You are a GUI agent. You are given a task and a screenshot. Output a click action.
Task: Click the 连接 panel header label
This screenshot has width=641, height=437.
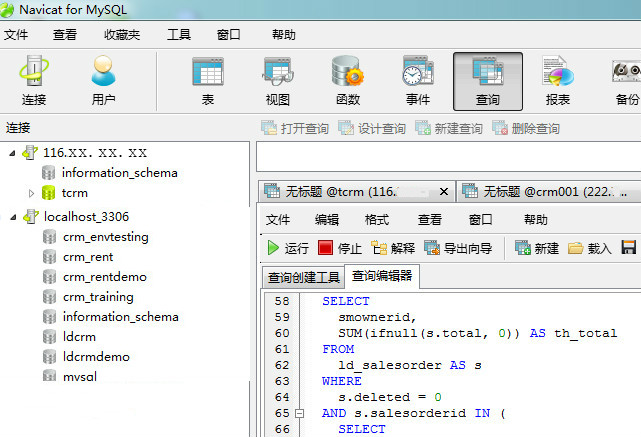click(18, 128)
